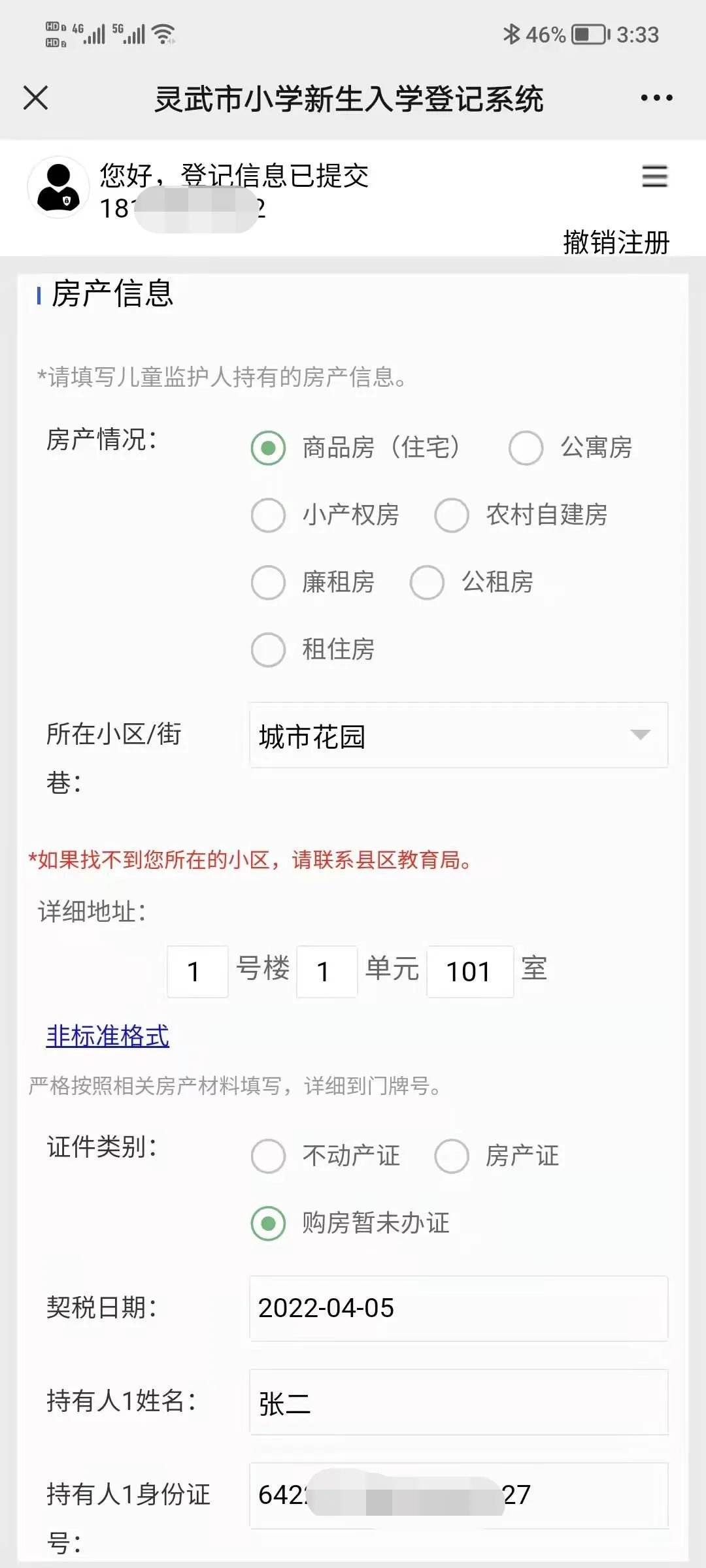Choose 不动产证 certificate type
This screenshot has height=1568, width=706.
pyautogui.click(x=269, y=1156)
